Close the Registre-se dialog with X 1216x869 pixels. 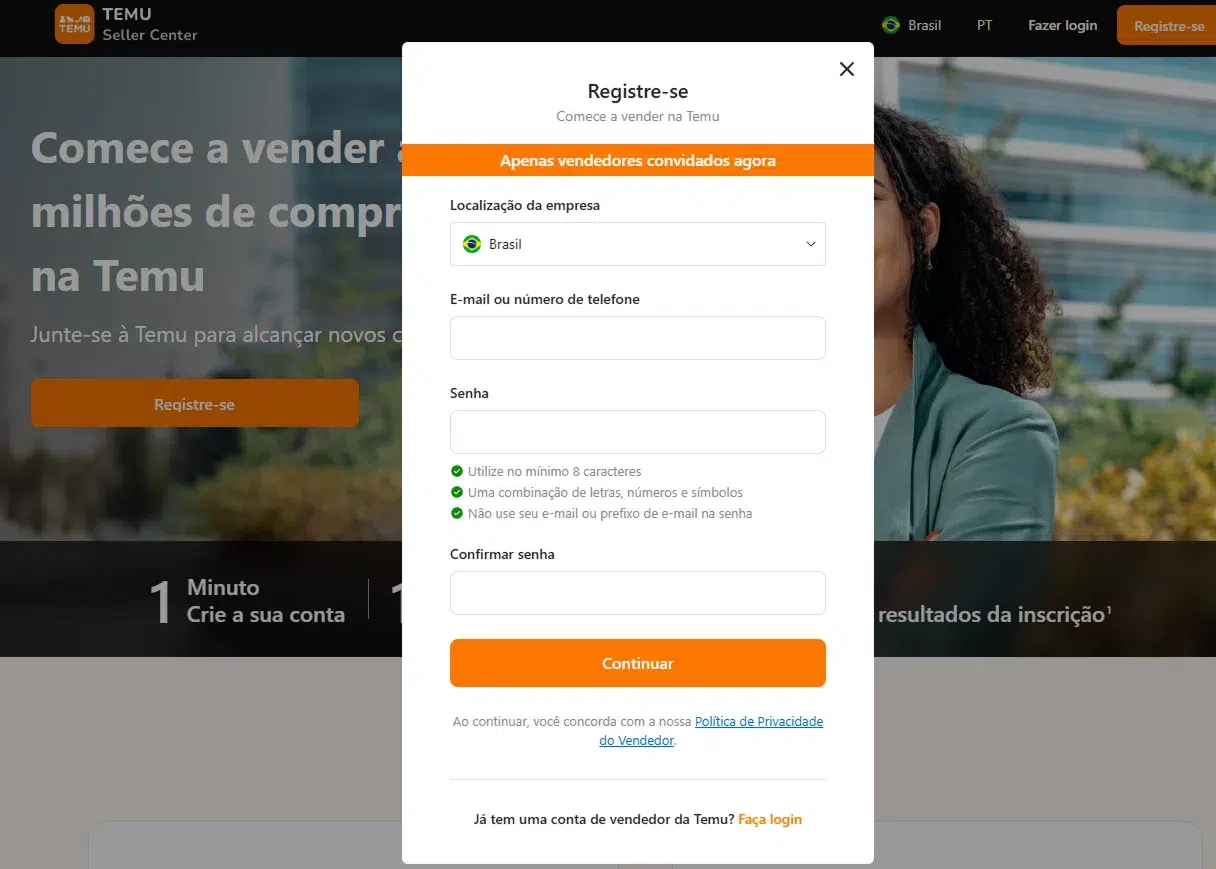coord(847,69)
